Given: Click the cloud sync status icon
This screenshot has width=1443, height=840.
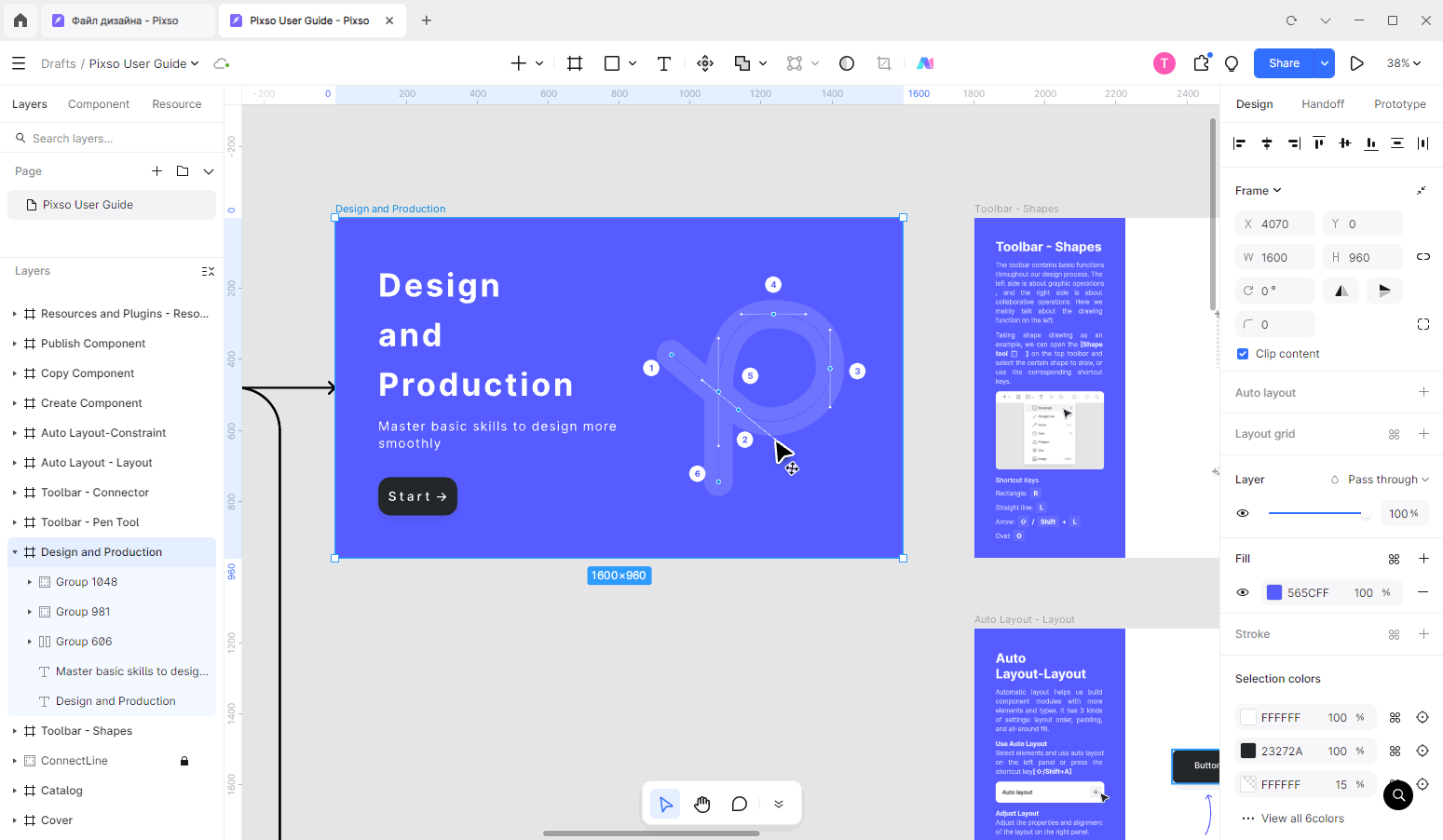Looking at the screenshot, I should coord(222,63).
